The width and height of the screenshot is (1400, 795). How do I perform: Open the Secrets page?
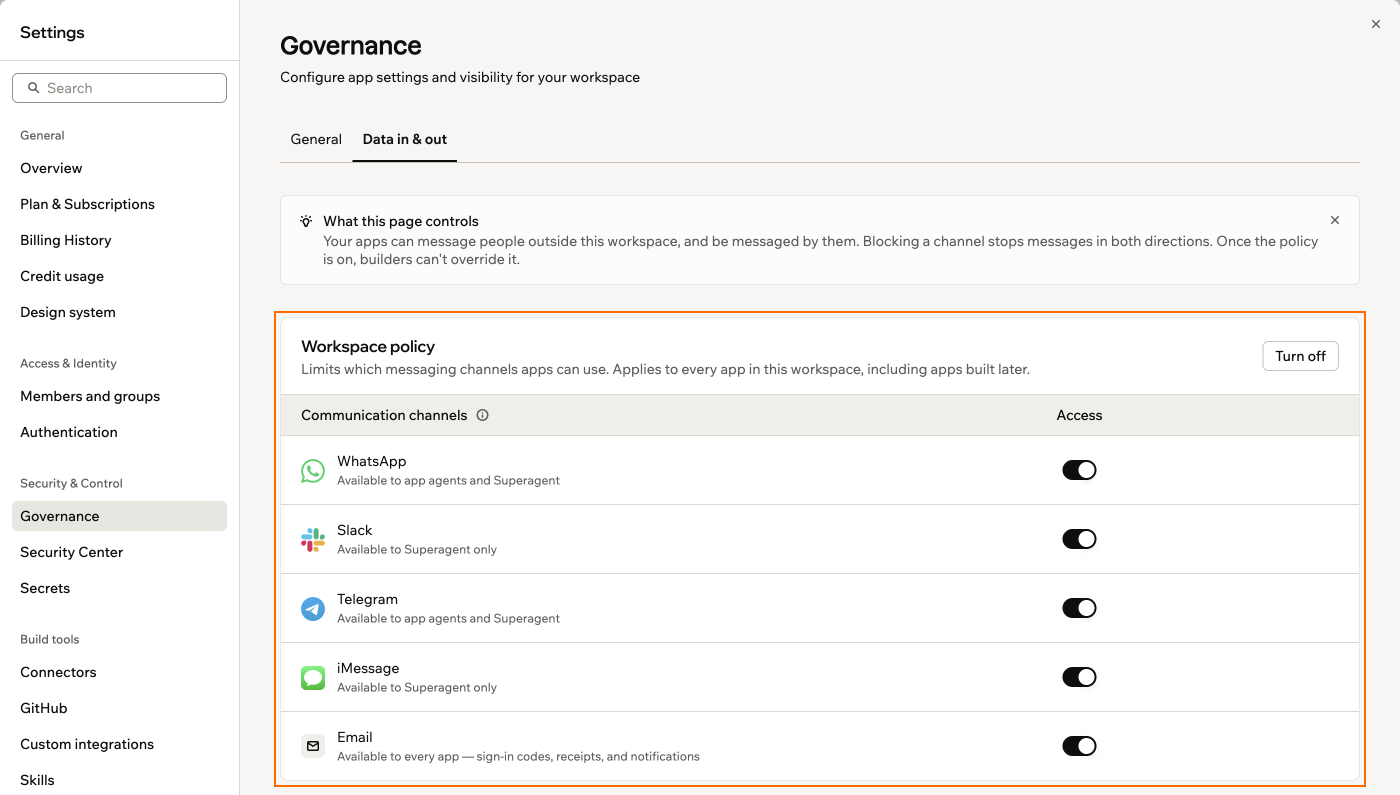click(119, 588)
